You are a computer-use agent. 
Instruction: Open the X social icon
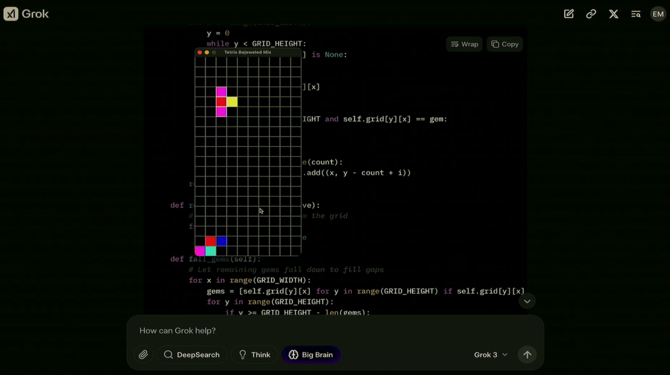pos(614,14)
